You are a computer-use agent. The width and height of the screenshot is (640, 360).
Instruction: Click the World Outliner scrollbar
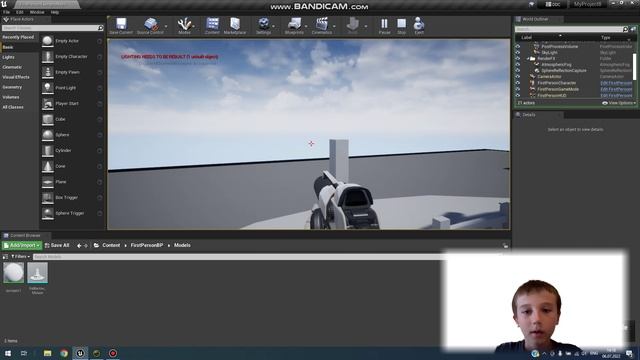(x=634, y=67)
